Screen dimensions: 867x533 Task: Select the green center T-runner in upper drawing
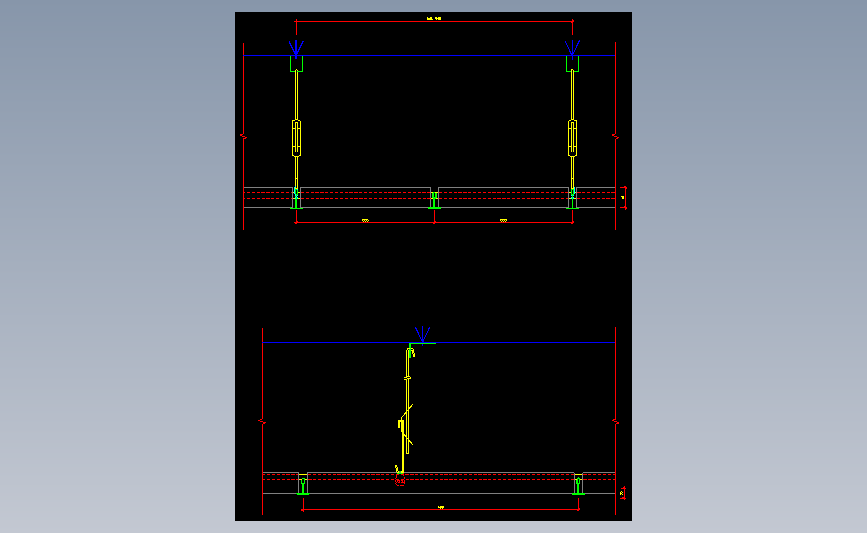point(435,200)
